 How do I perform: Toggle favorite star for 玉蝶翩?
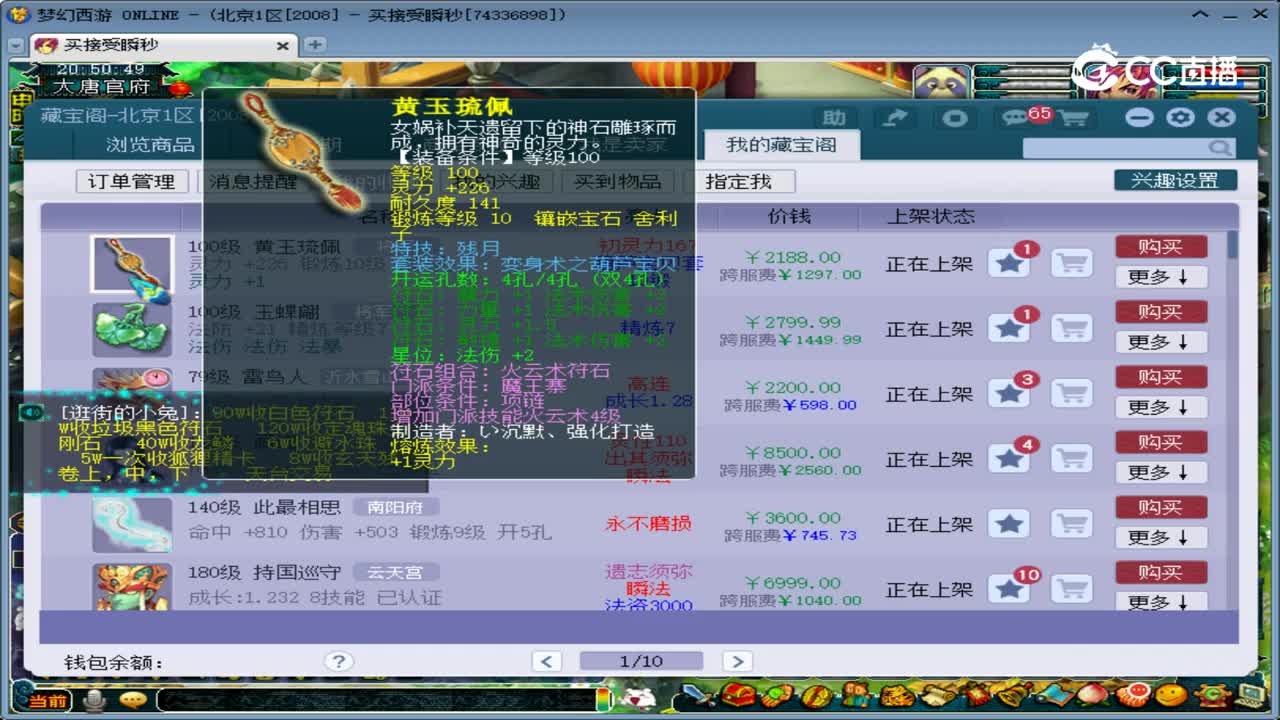(1010, 329)
